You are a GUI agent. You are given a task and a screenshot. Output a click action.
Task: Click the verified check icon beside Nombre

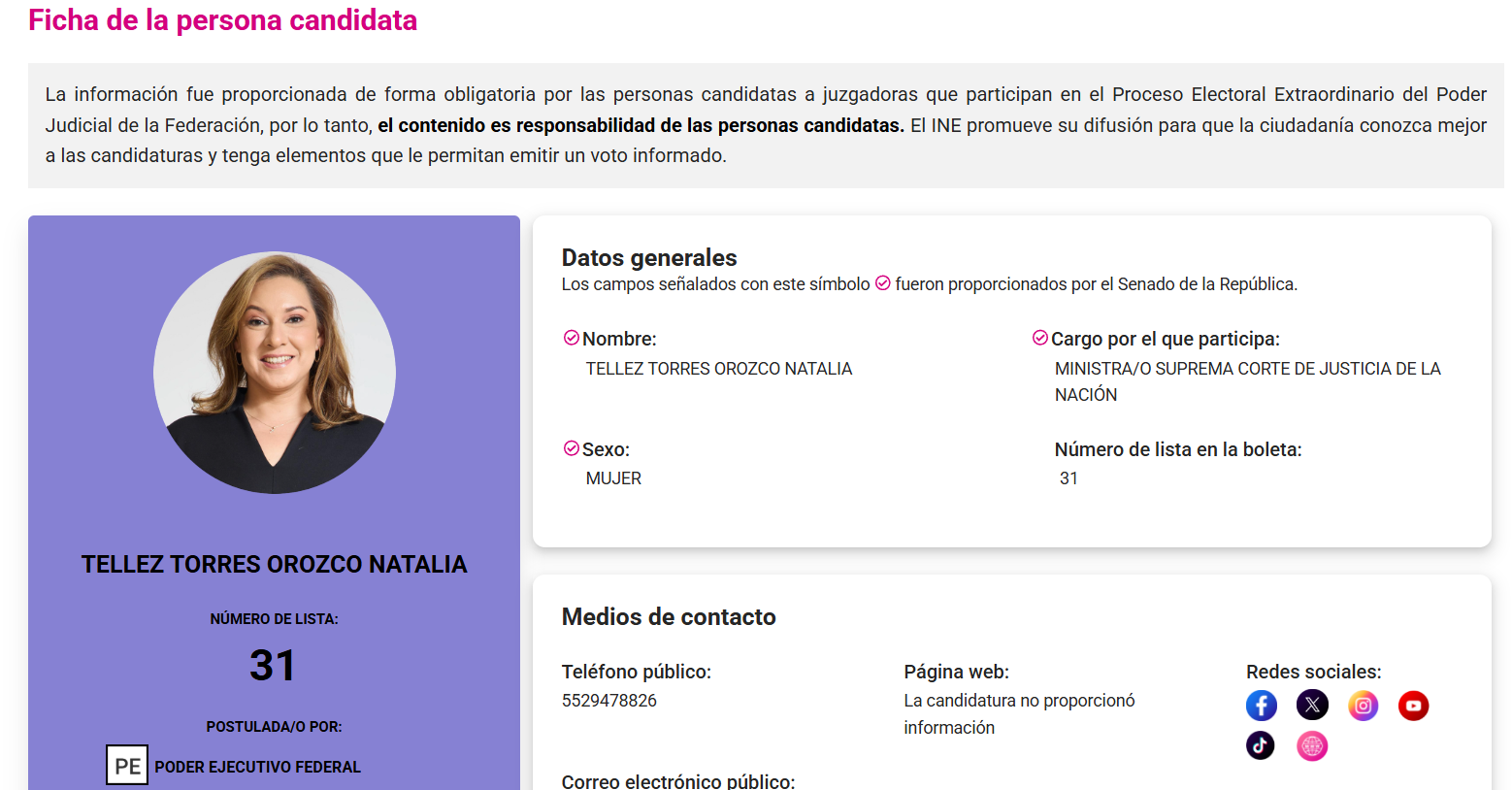[x=572, y=338]
